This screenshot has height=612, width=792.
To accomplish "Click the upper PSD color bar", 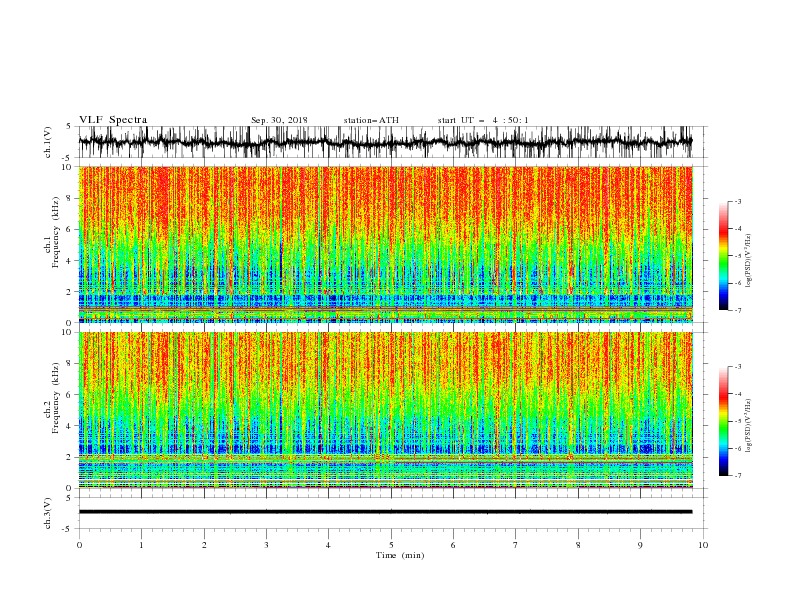I will coord(723,256).
